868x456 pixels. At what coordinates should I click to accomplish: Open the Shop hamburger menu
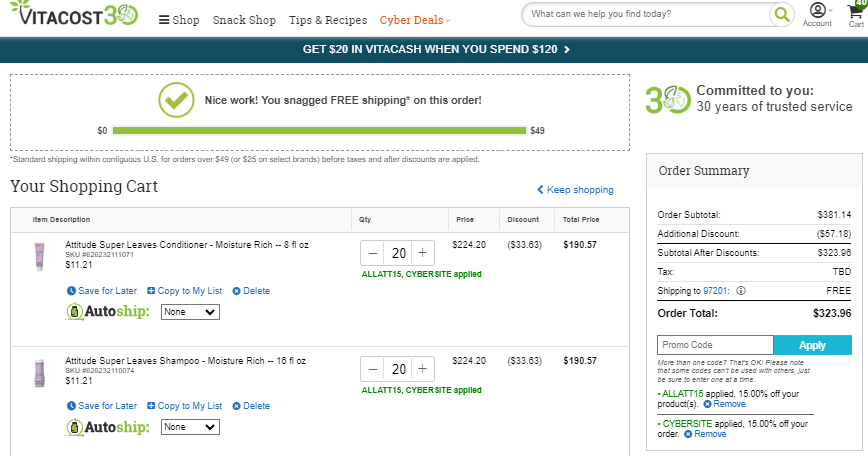click(x=179, y=20)
